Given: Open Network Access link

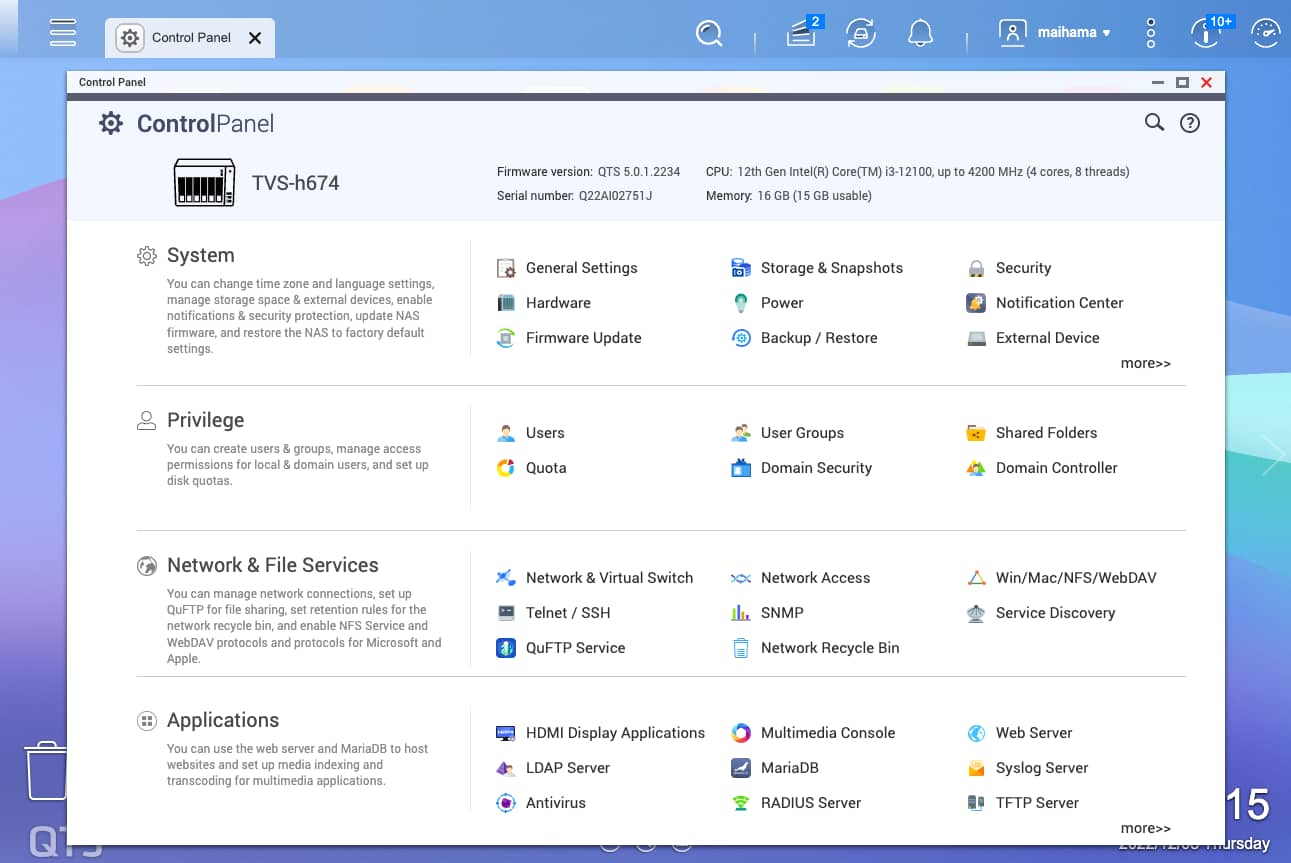Looking at the screenshot, I should pyautogui.click(x=815, y=578).
